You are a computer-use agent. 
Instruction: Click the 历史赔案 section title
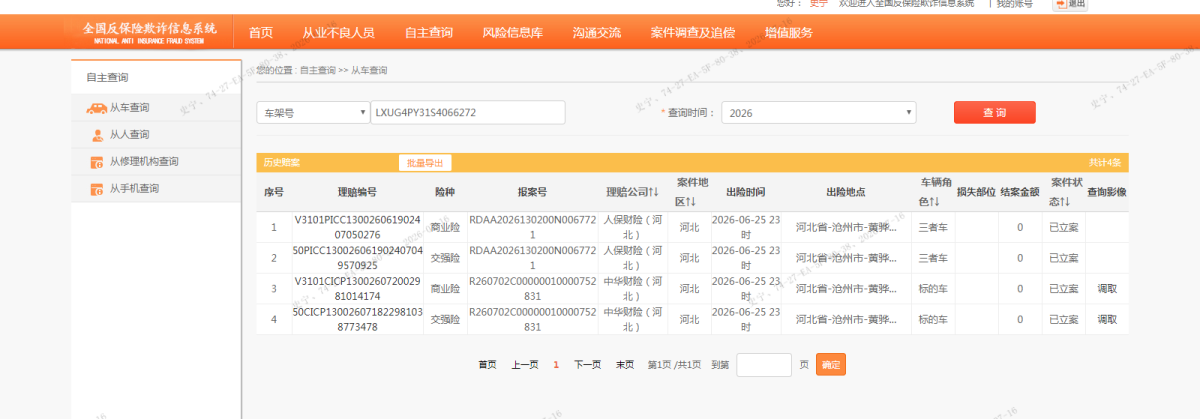(281, 162)
